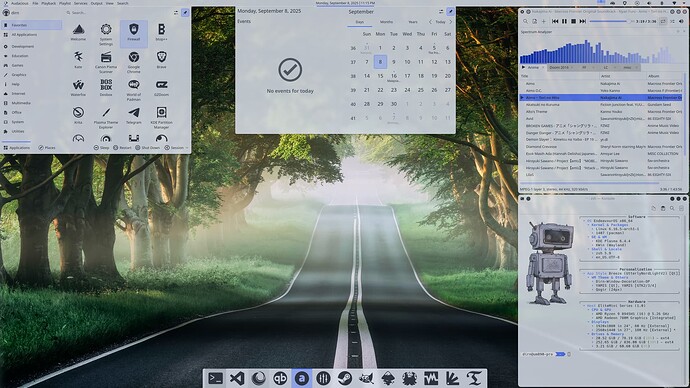Launch VS Code from the dock
690x388 pixels.
click(x=237, y=378)
